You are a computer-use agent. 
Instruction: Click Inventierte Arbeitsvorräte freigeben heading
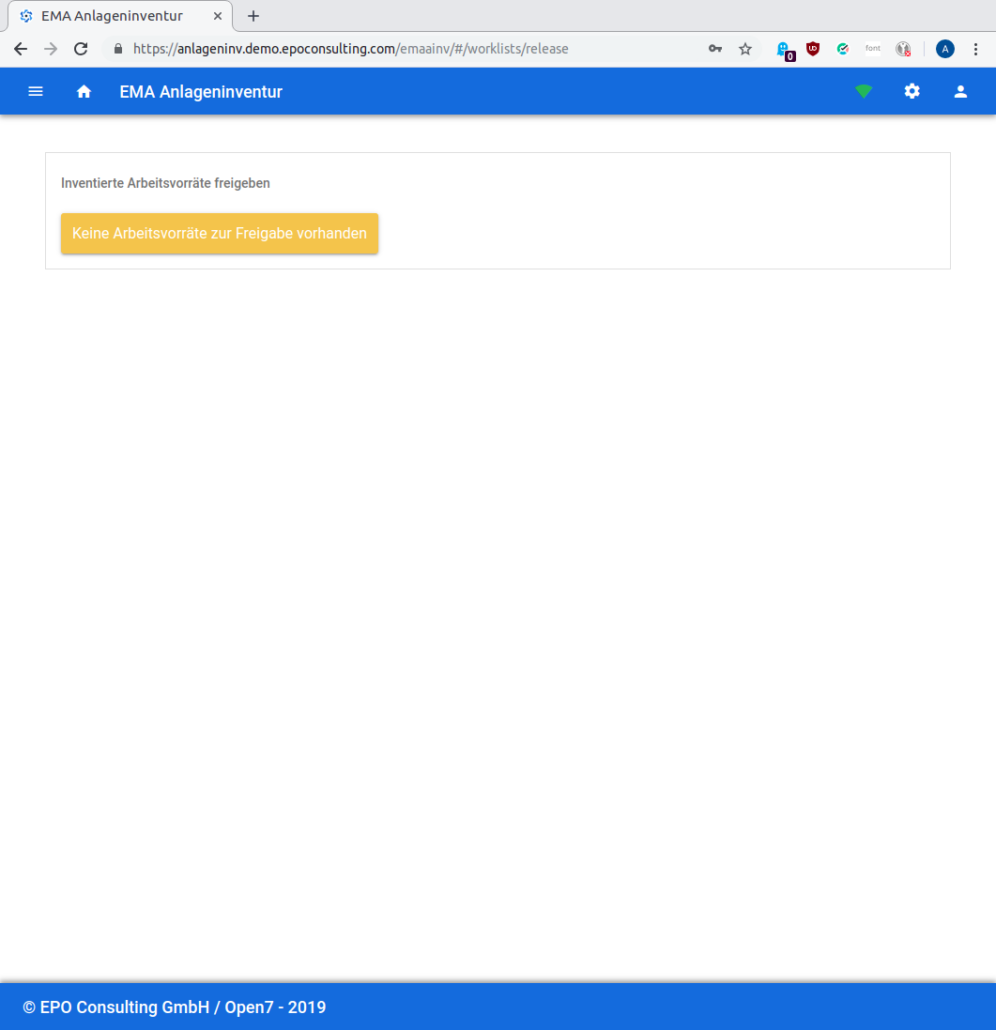(166, 183)
